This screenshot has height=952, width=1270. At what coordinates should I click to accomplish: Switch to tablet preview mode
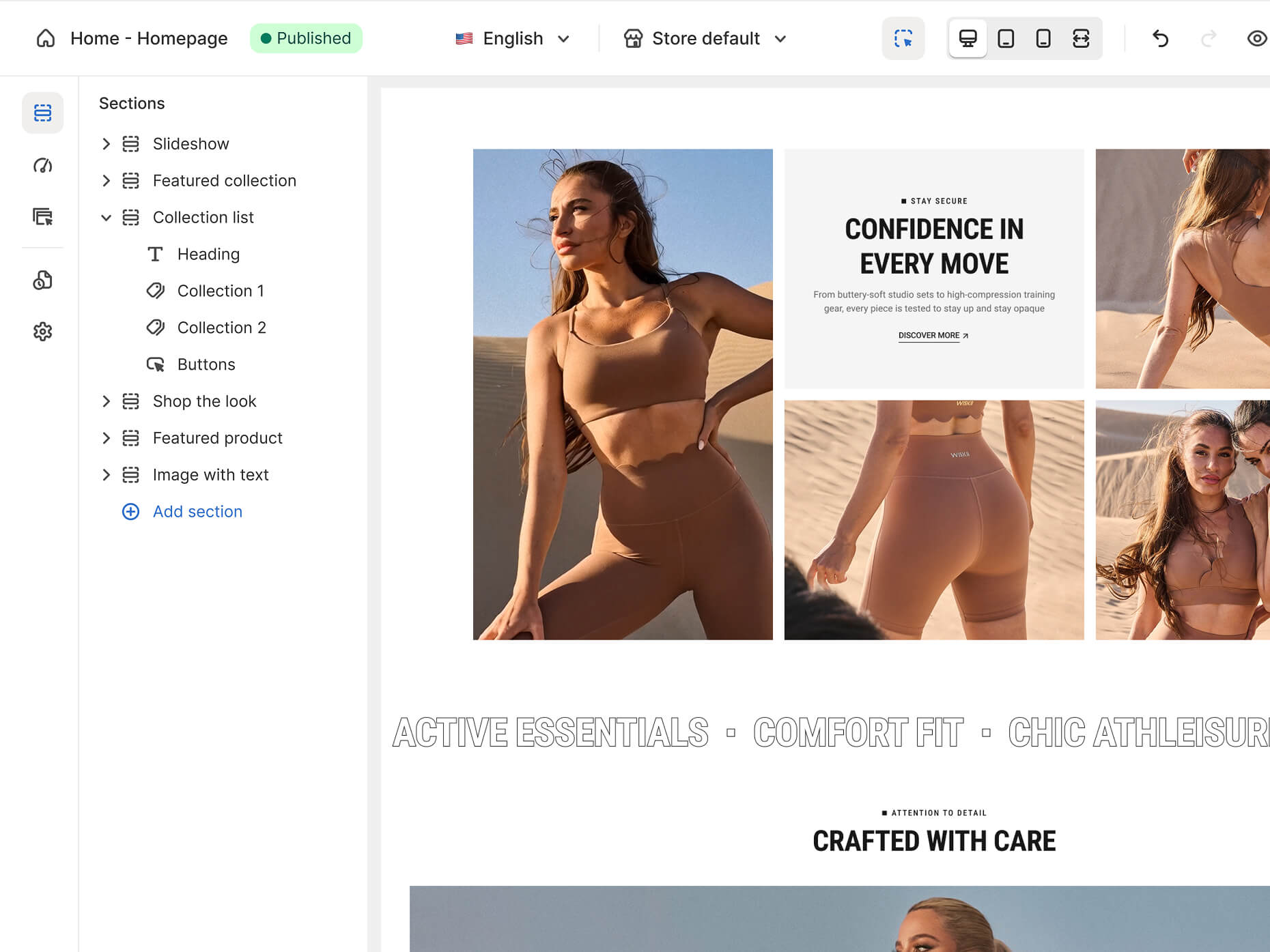[1005, 38]
